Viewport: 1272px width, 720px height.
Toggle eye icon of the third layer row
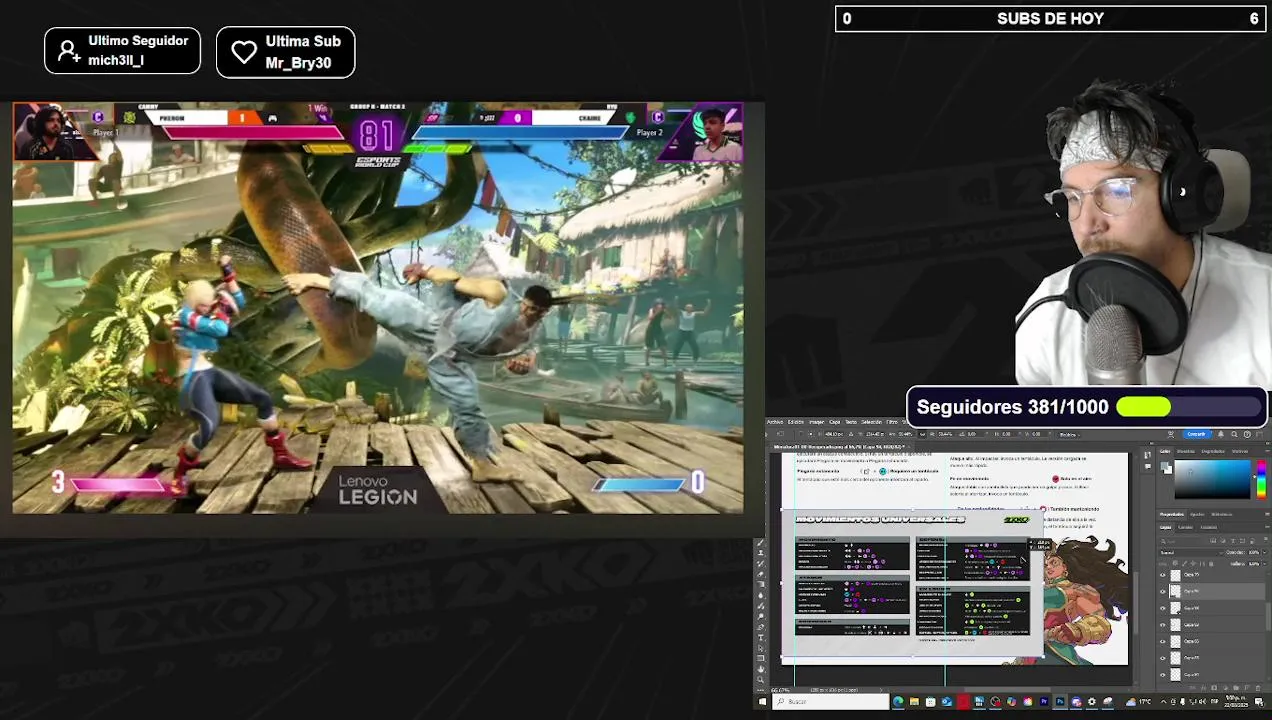pos(1163,608)
